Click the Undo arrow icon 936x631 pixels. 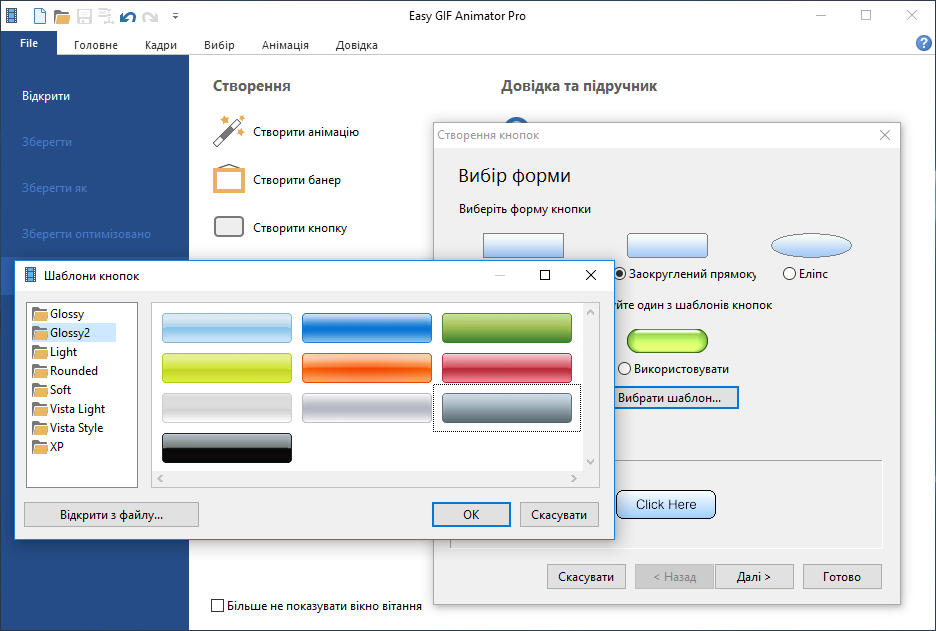point(128,17)
